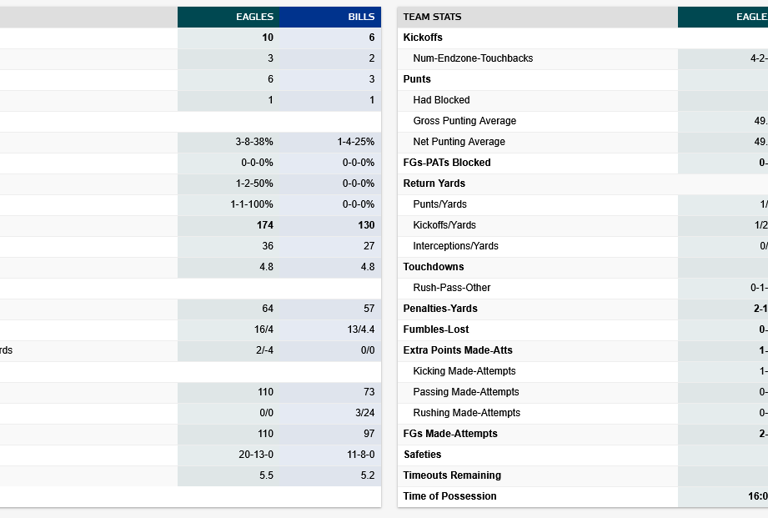Click the EAGLES column header in left table
The height and width of the screenshot is (518, 768).
pos(254,17)
